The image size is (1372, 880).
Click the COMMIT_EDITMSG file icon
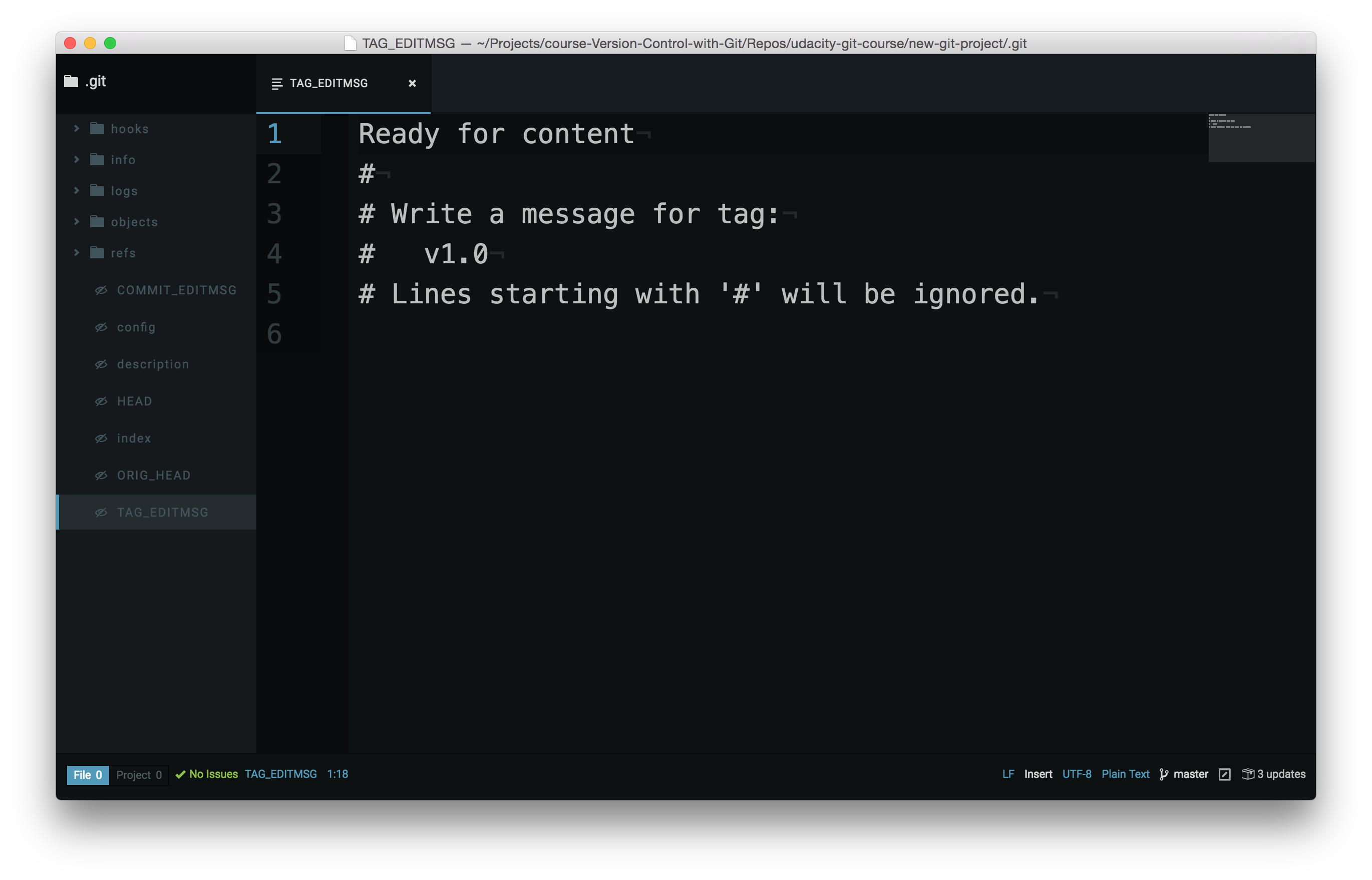100,289
